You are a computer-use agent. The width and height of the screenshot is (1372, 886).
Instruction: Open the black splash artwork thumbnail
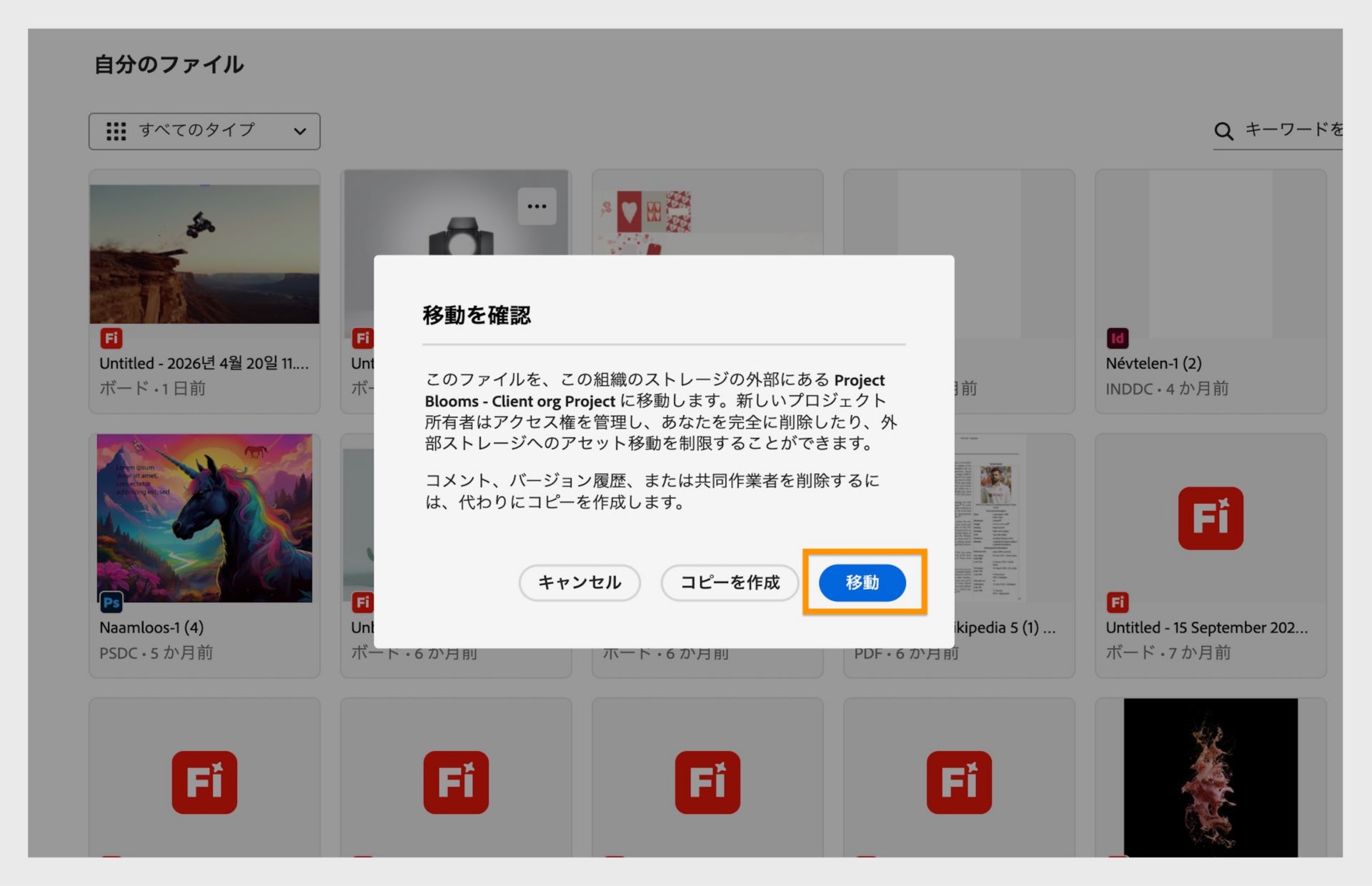(1211, 777)
